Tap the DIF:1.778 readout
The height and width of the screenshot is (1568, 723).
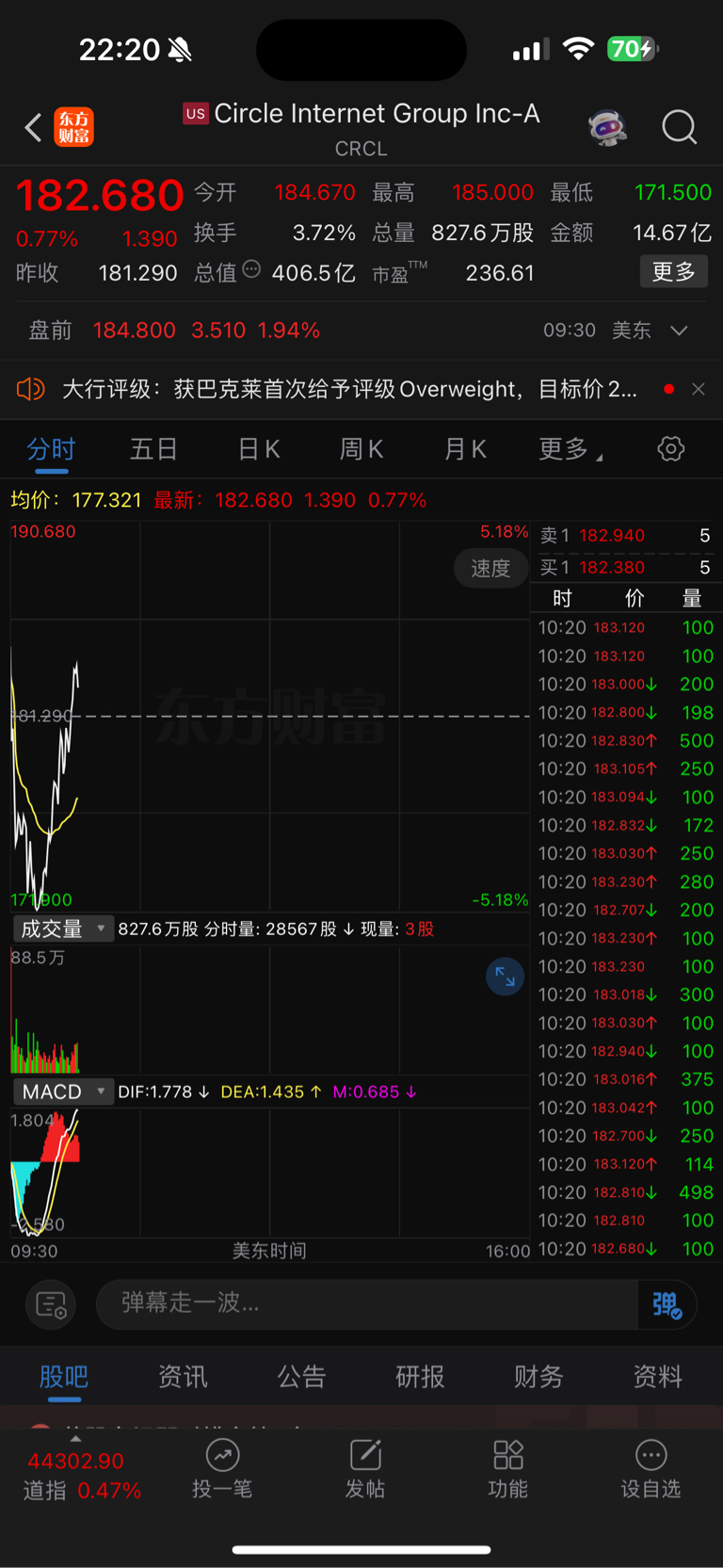click(x=163, y=1091)
